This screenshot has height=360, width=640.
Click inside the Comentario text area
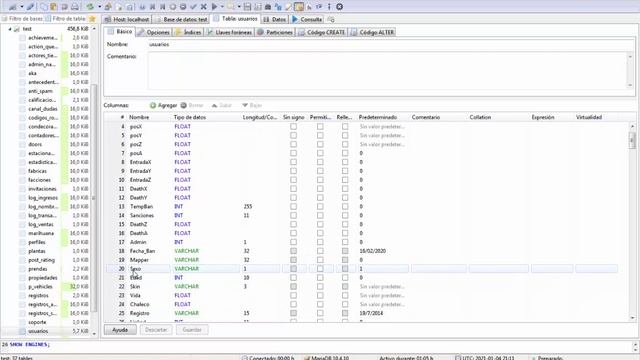[x=387, y=70]
